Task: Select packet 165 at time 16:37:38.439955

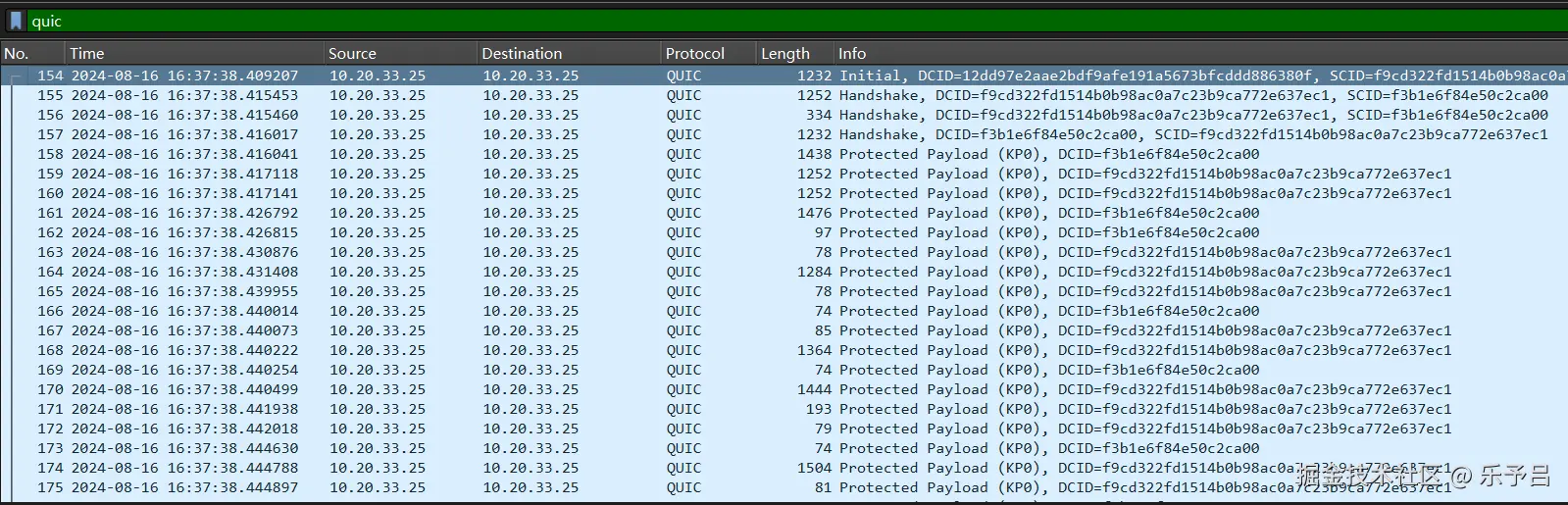Action: (784, 291)
